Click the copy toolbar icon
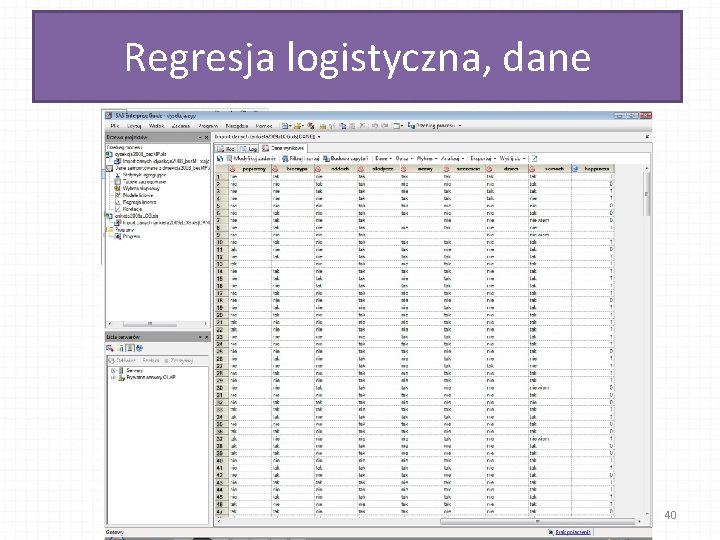 click(x=343, y=125)
